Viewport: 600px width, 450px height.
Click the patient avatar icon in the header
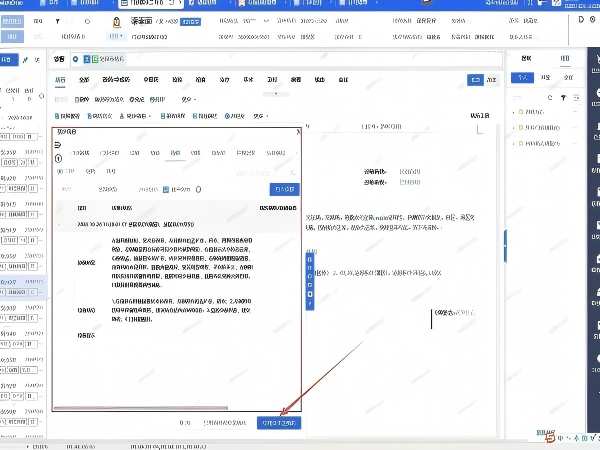tap(117, 21)
